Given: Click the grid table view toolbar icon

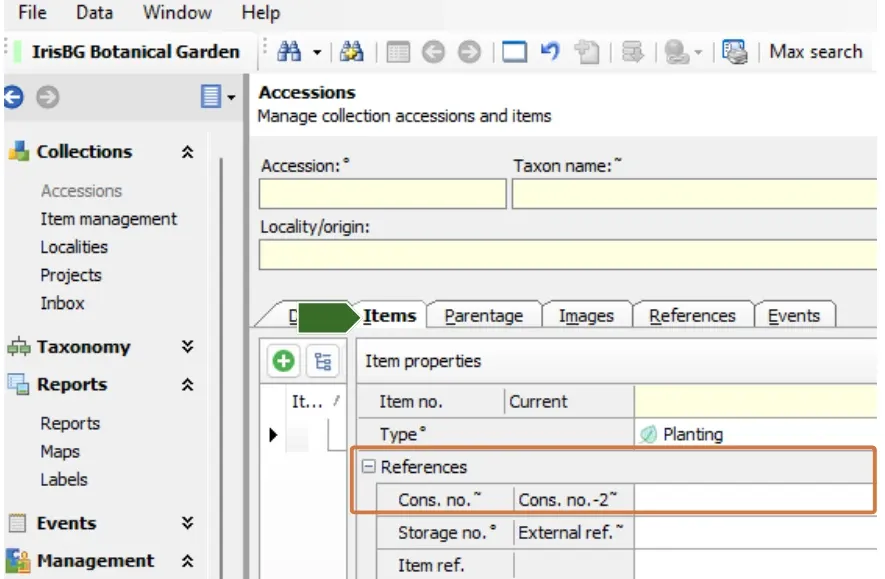Looking at the screenshot, I should [398, 52].
